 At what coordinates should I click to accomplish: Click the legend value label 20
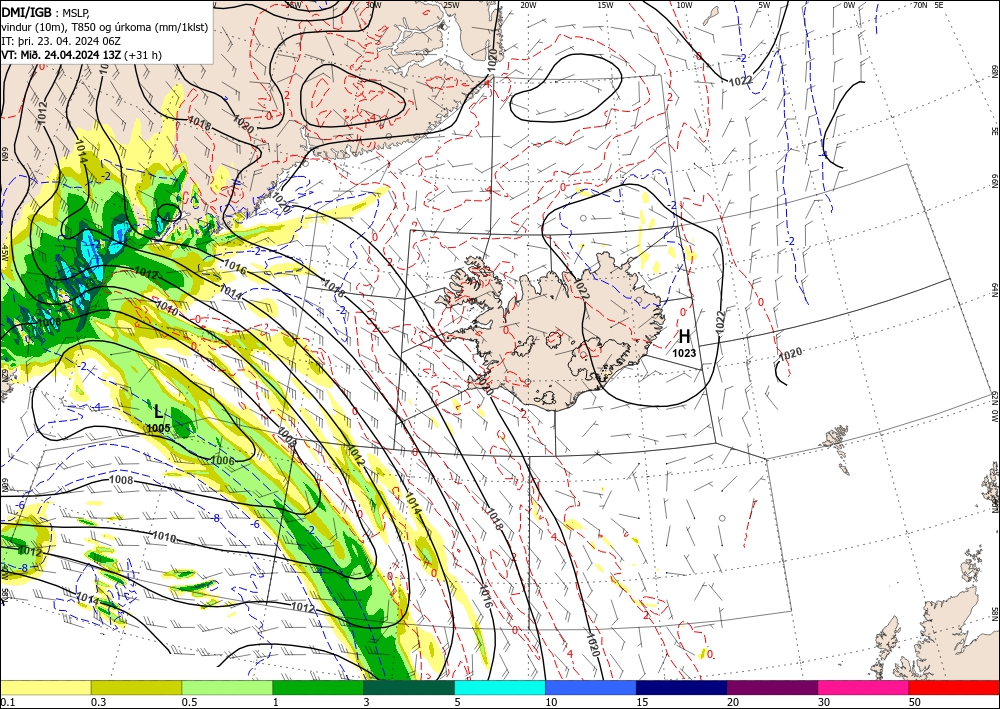pyautogui.click(x=733, y=702)
